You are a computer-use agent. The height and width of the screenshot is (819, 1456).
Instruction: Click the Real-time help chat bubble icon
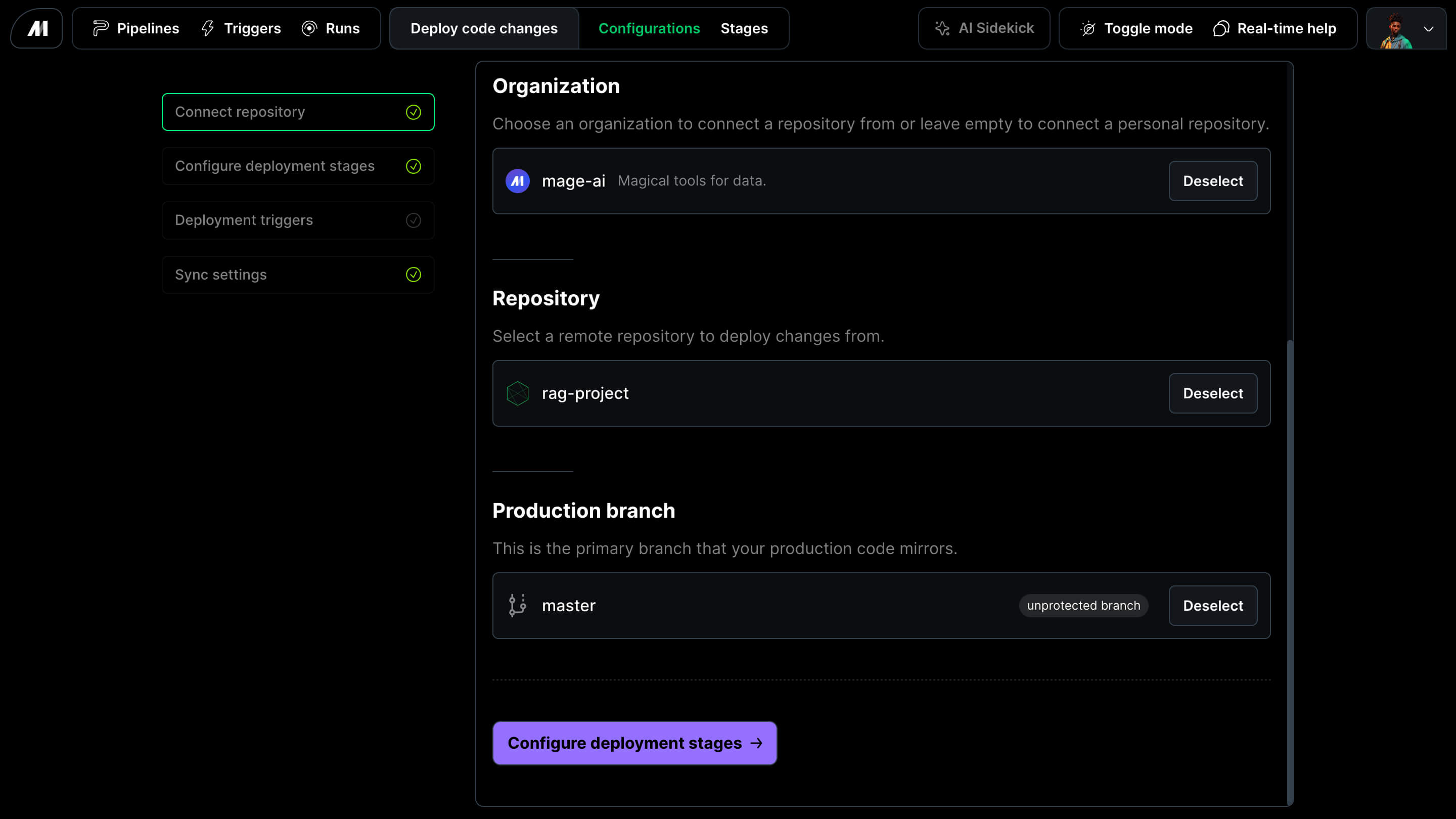point(1221,28)
